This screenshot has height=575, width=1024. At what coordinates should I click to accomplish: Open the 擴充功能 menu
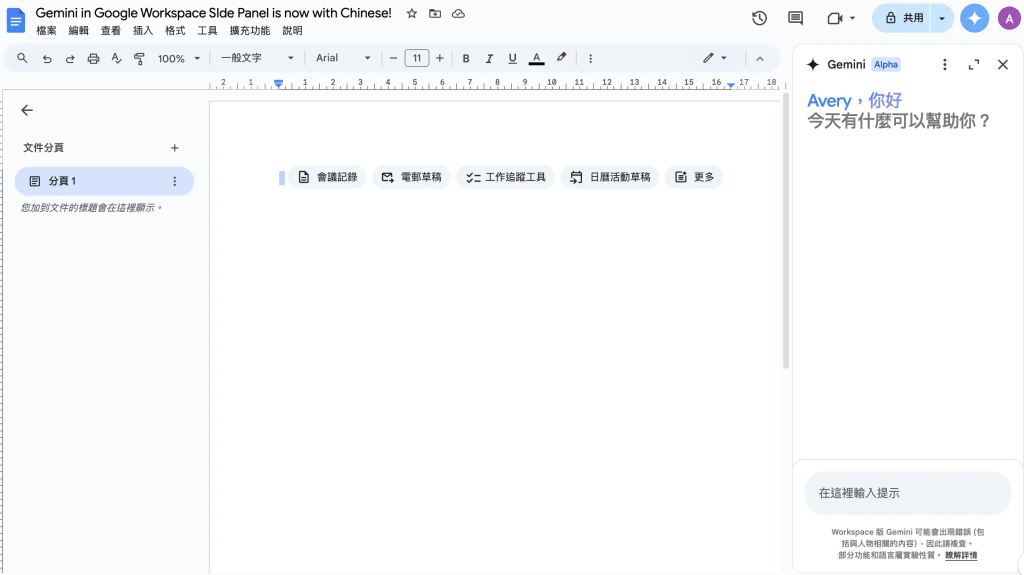point(249,31)
